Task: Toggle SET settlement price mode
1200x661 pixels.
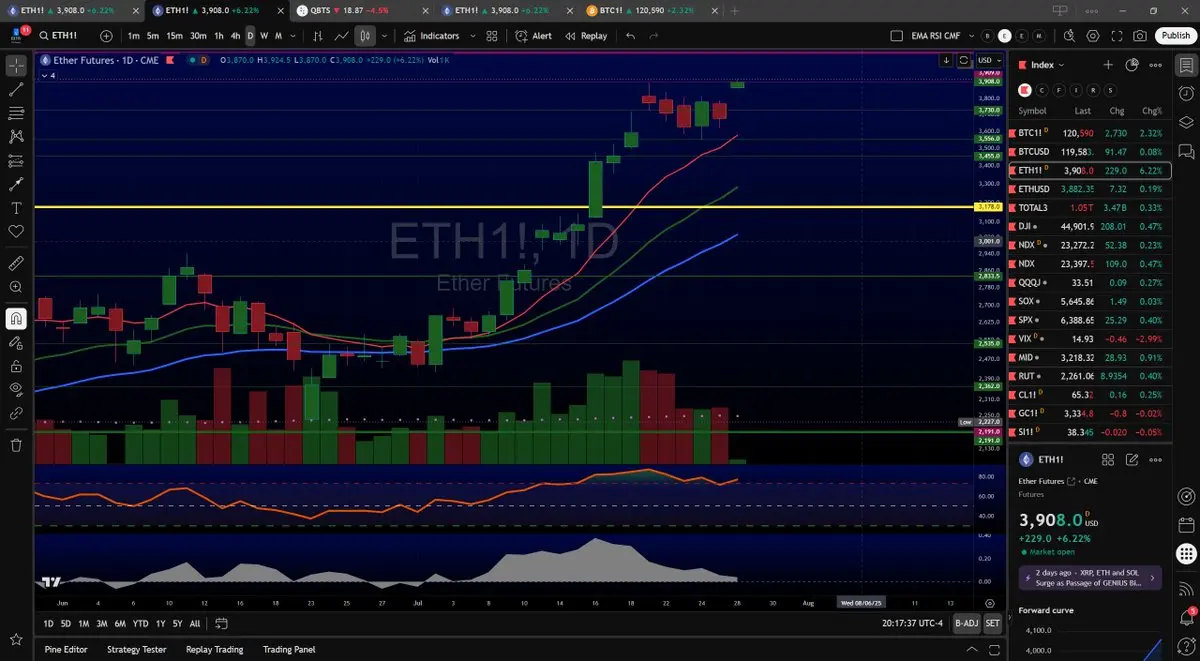Action: click(x=992, y=623)
